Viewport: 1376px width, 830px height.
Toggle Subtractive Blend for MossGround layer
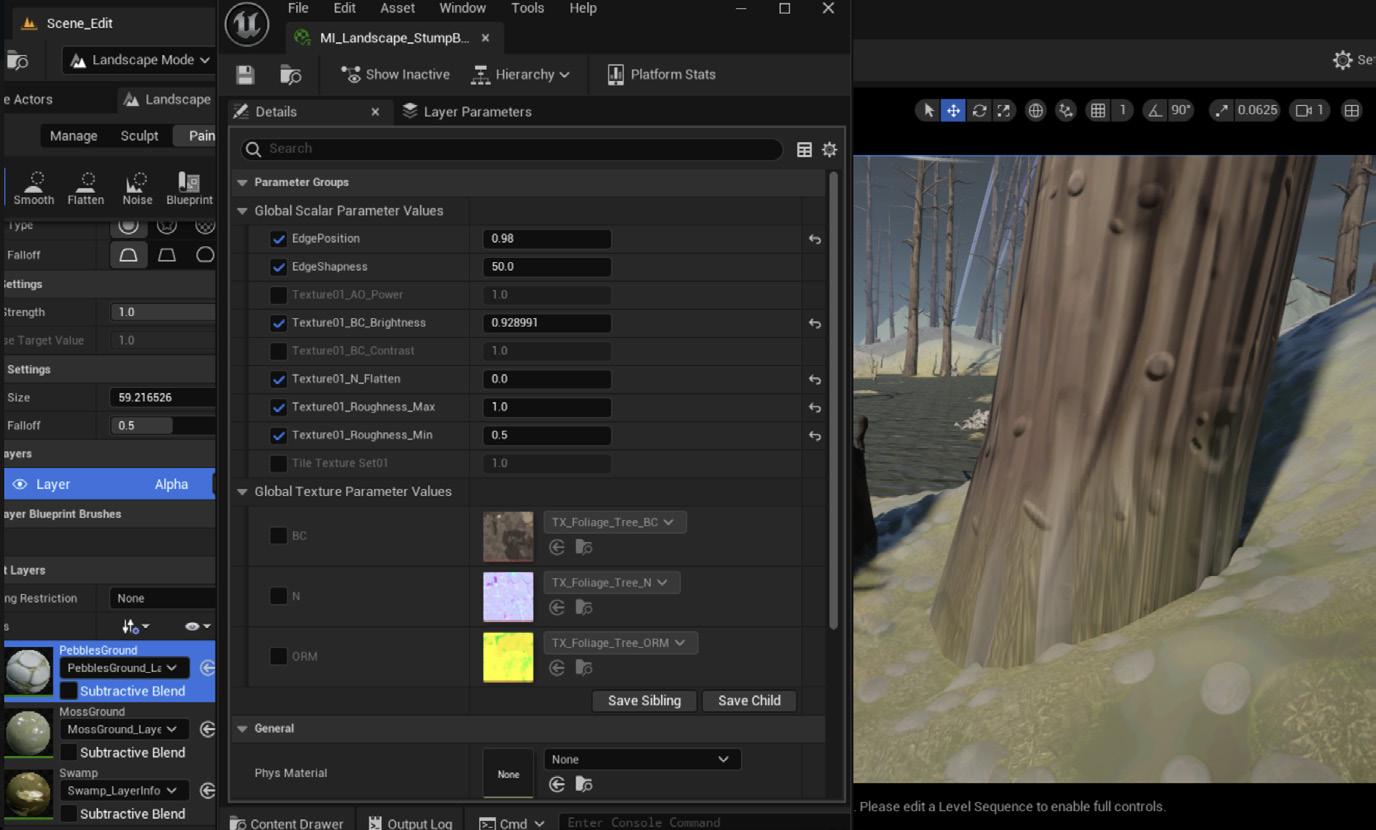[x=69, y=752]
